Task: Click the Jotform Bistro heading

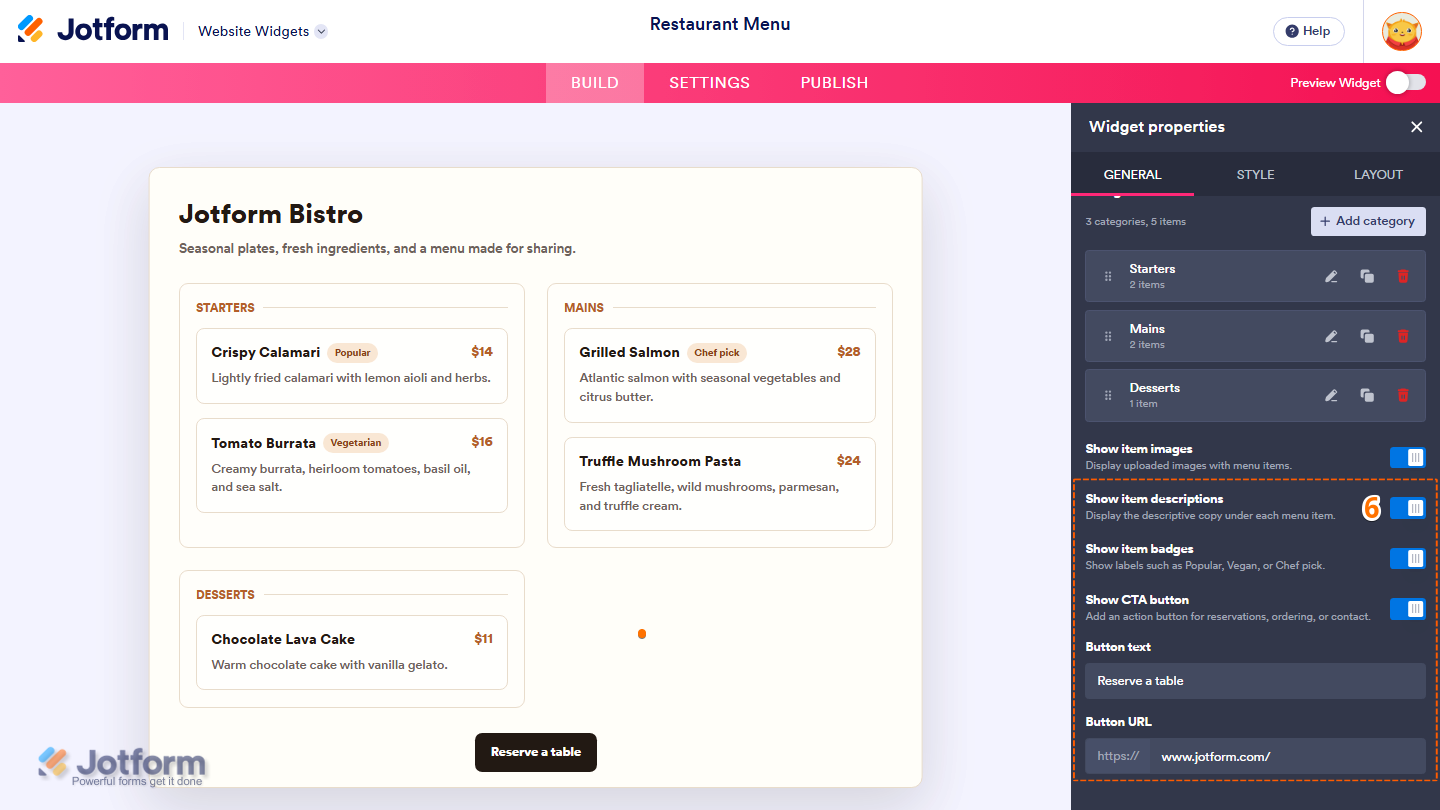Action: click(271, 214)
